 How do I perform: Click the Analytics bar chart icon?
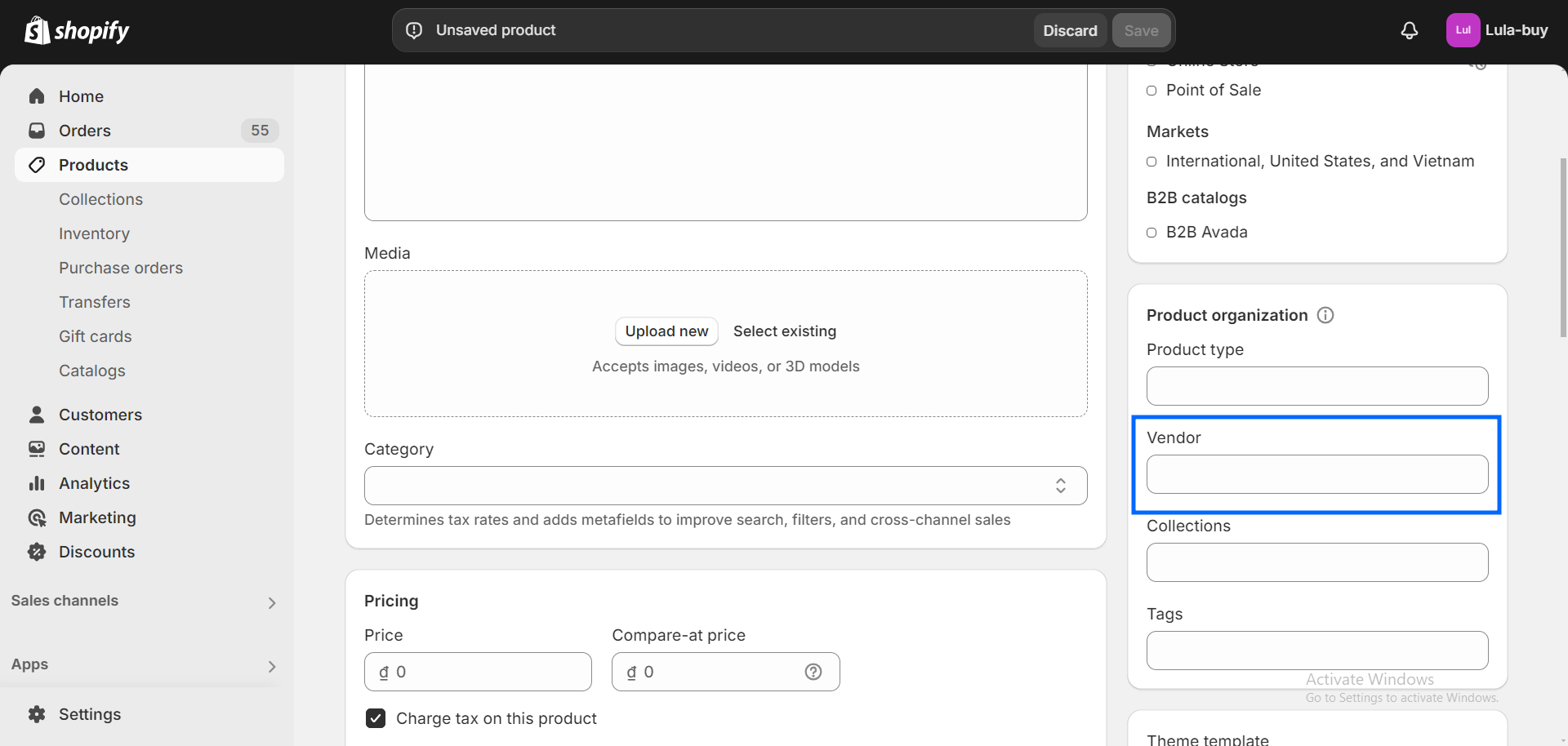pyautogui.click(x=37, y=483)
